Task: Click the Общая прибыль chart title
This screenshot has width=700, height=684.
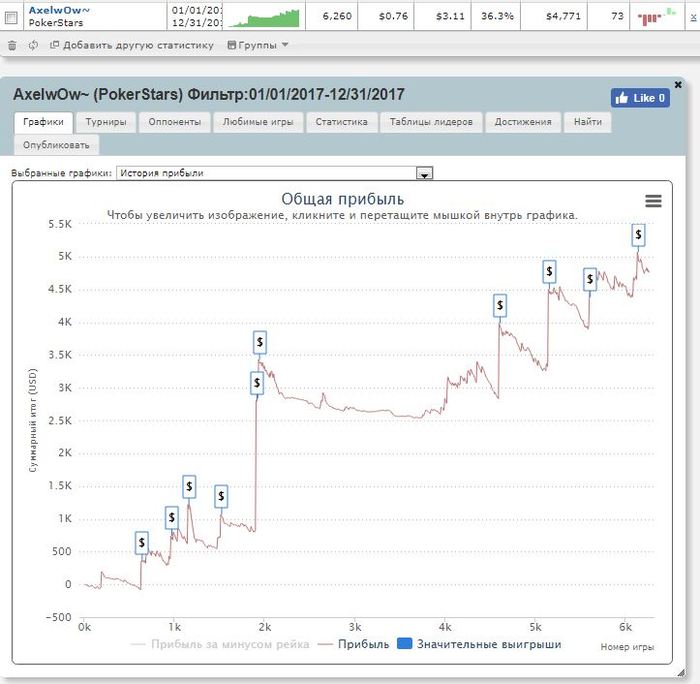Action: click(x=342, y=199)
